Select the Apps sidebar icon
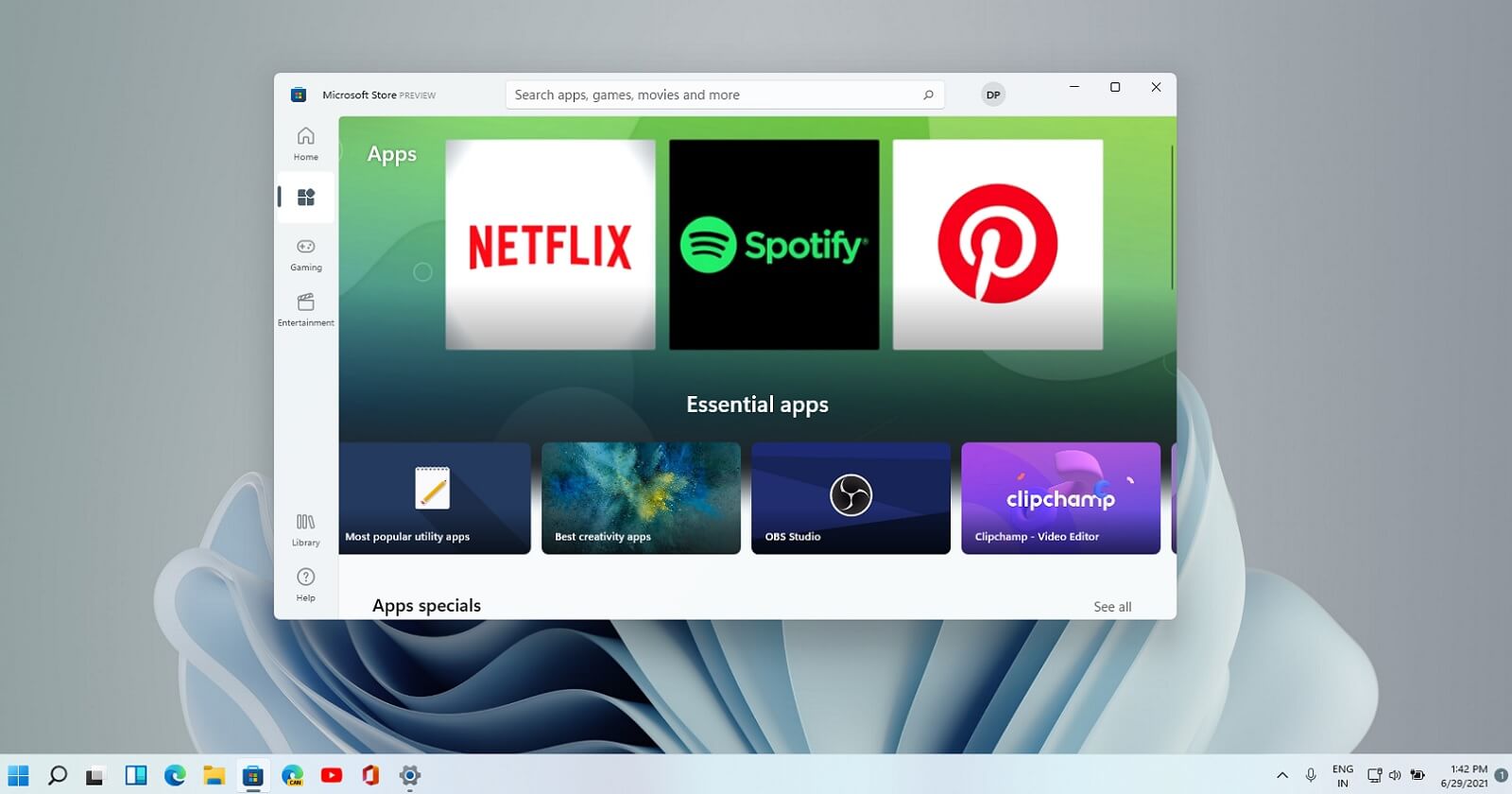The width and height of the screenshot is (1512, 794). point(305,197)
